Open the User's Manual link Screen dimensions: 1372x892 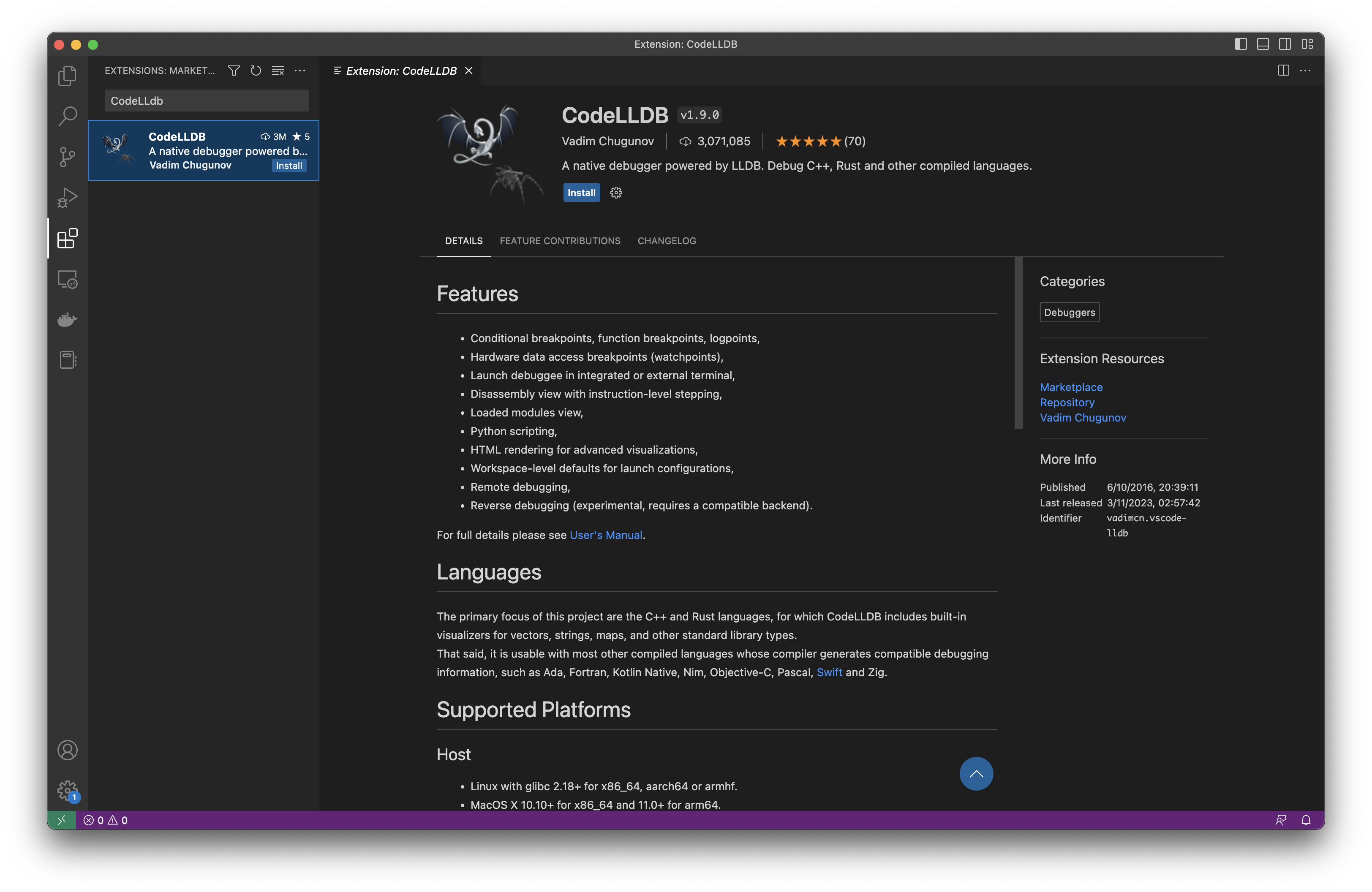[x=606, y=535]
